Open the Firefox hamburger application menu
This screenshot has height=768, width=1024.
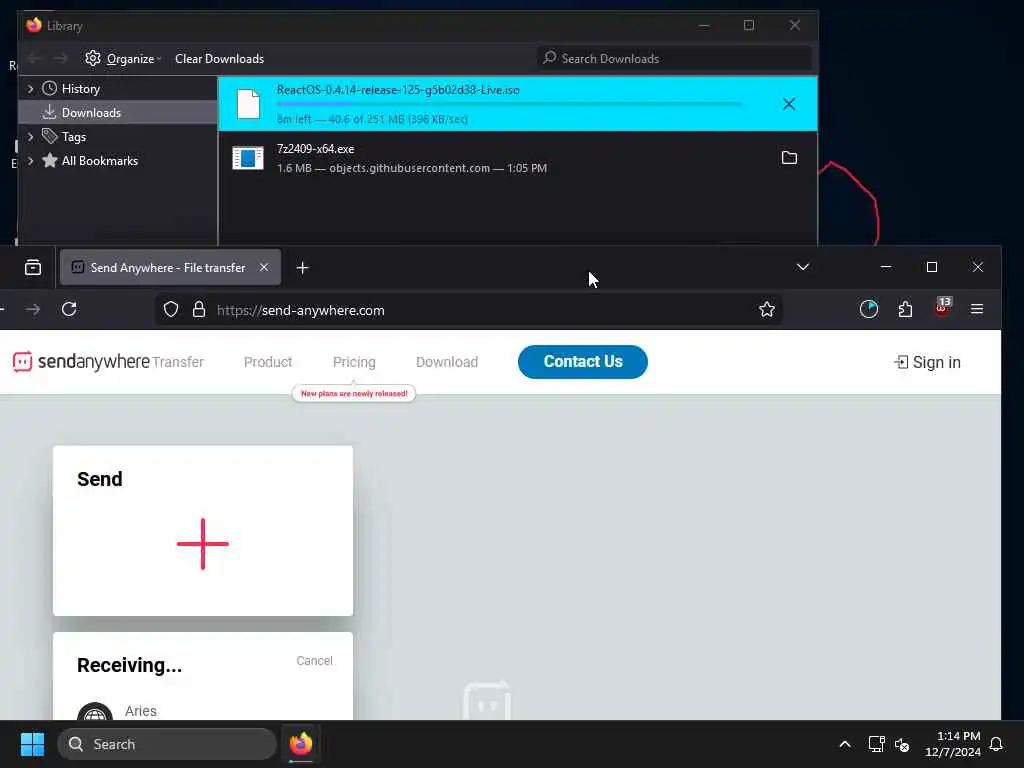tap(977, 310)
